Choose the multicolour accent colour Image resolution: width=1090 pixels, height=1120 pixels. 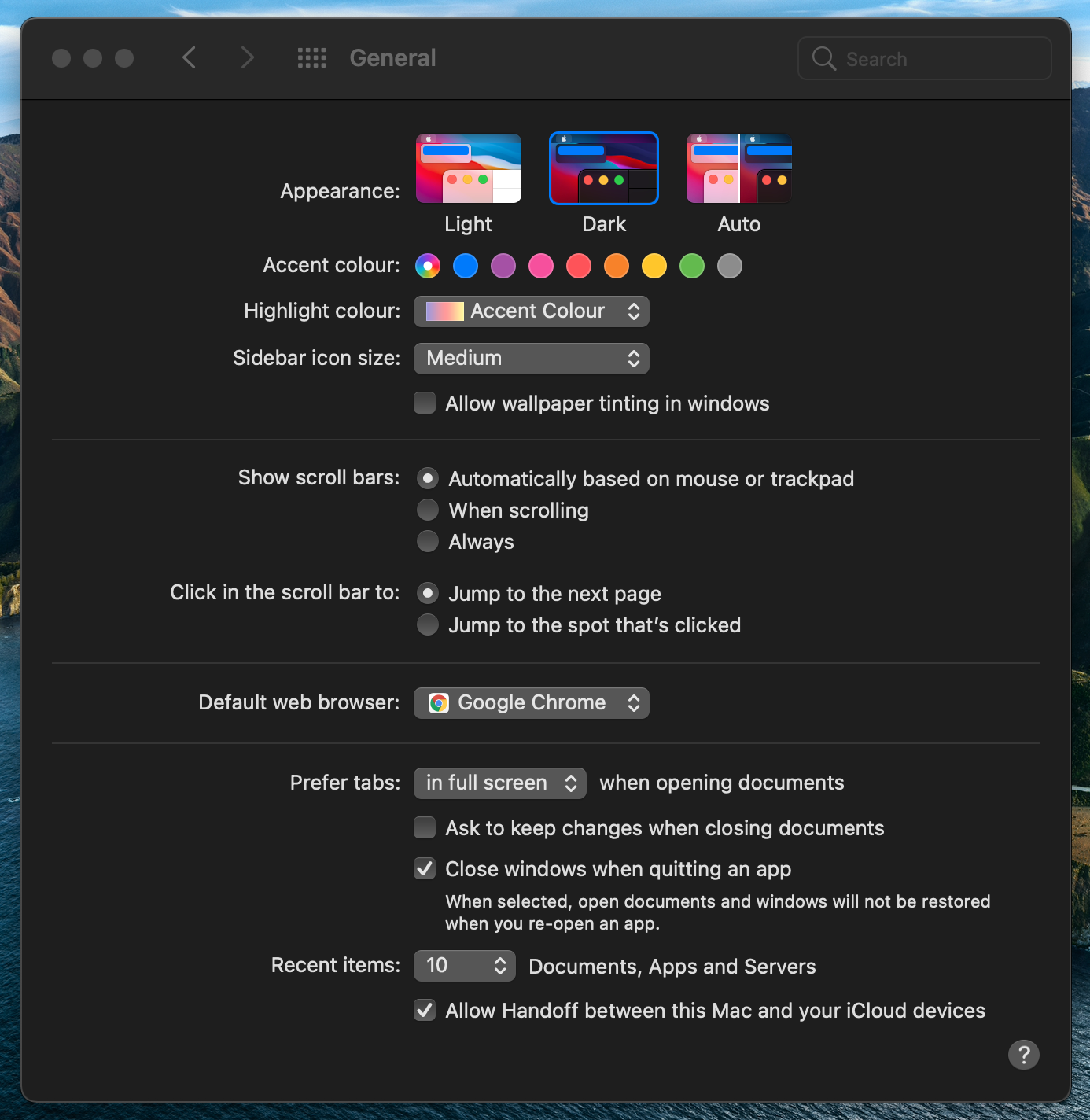pyautogui.click(x=428, y=266)
